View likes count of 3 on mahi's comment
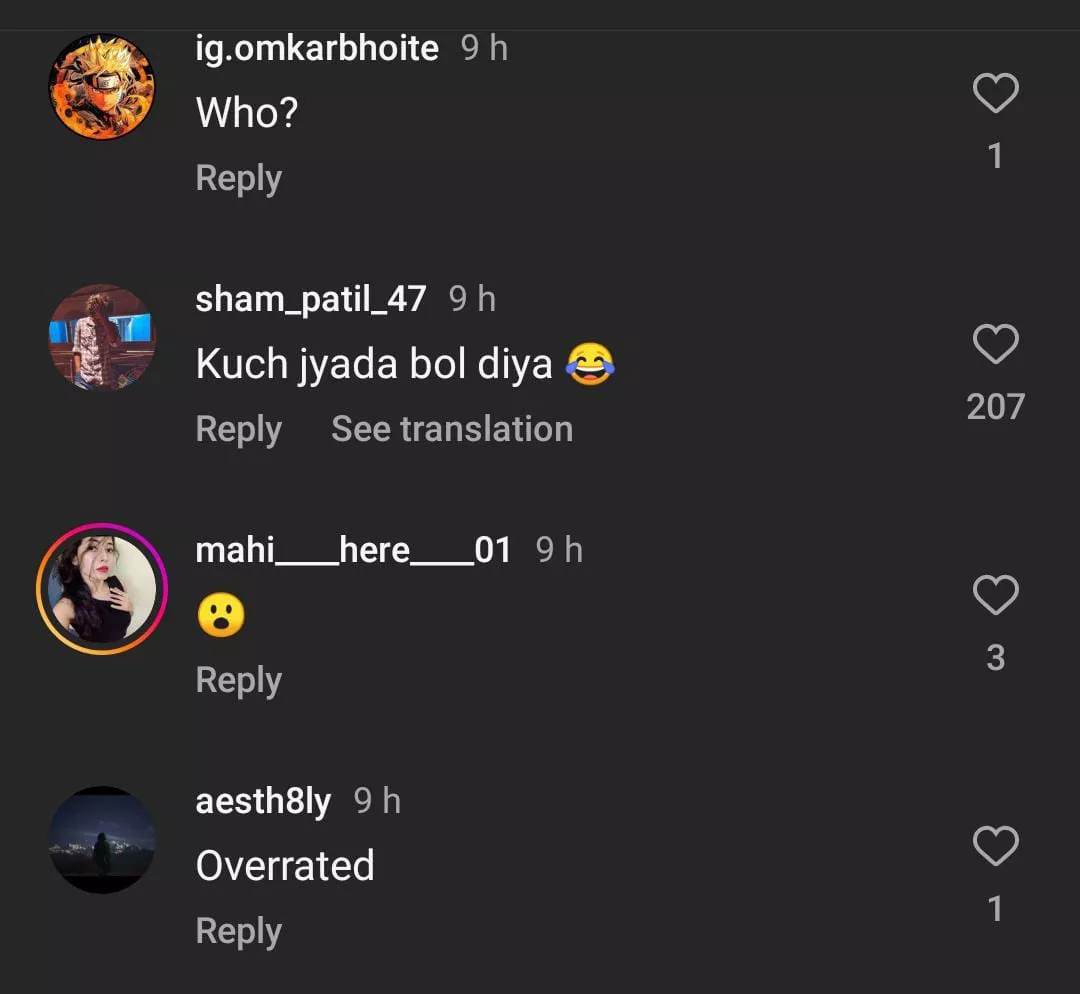 pos(995,658)
